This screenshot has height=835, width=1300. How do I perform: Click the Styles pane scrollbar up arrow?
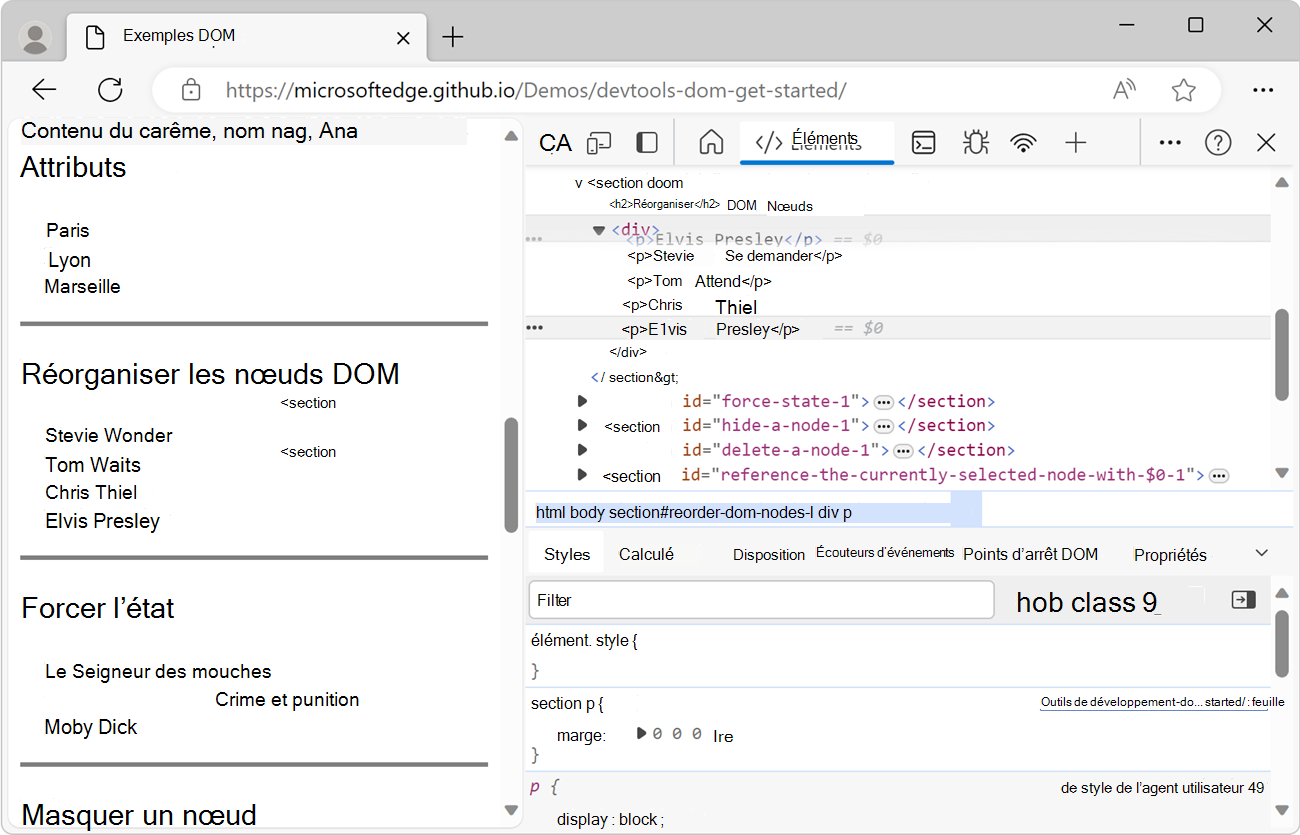click(1283, 595)
